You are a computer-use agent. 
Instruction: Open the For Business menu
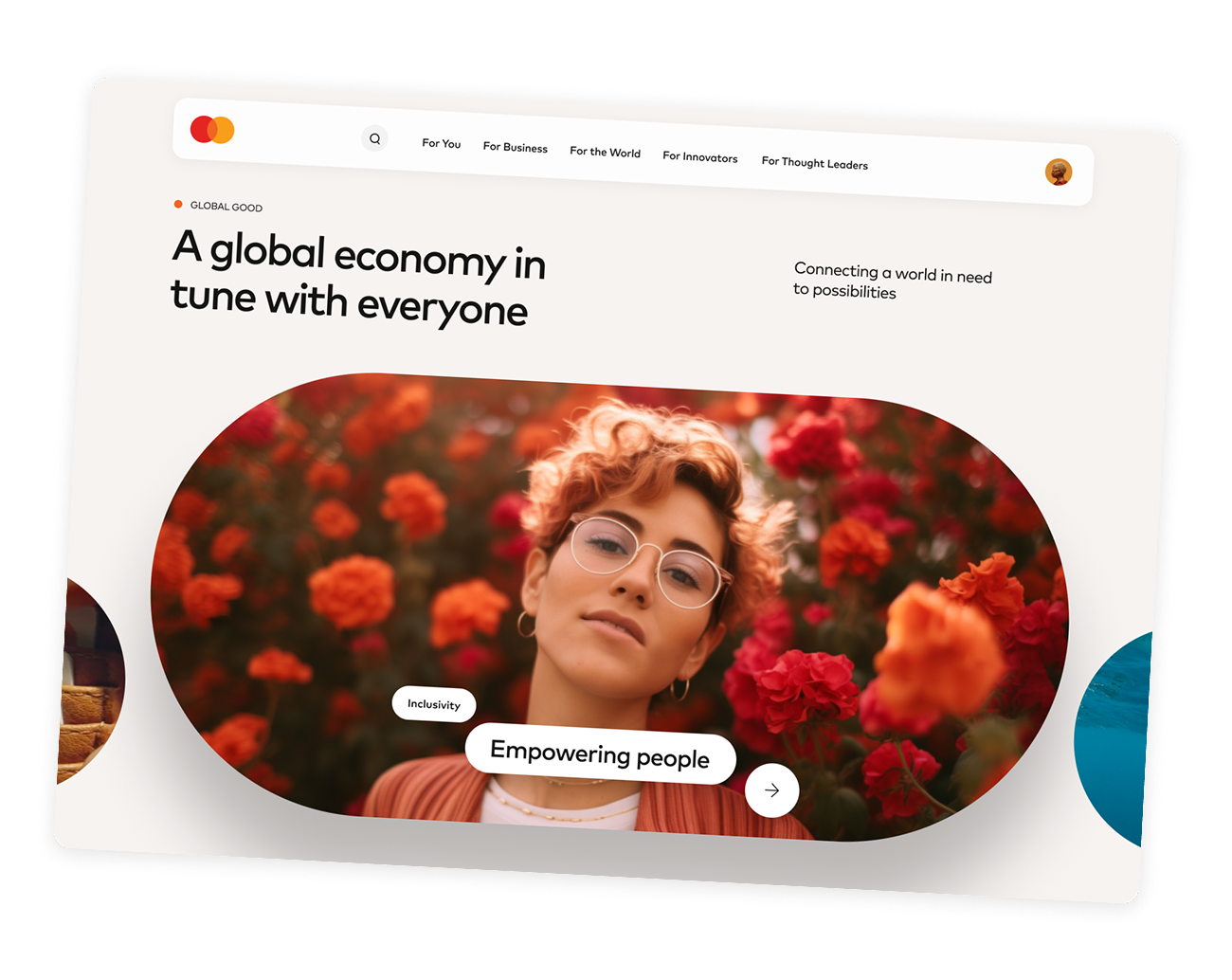point(516,147)
